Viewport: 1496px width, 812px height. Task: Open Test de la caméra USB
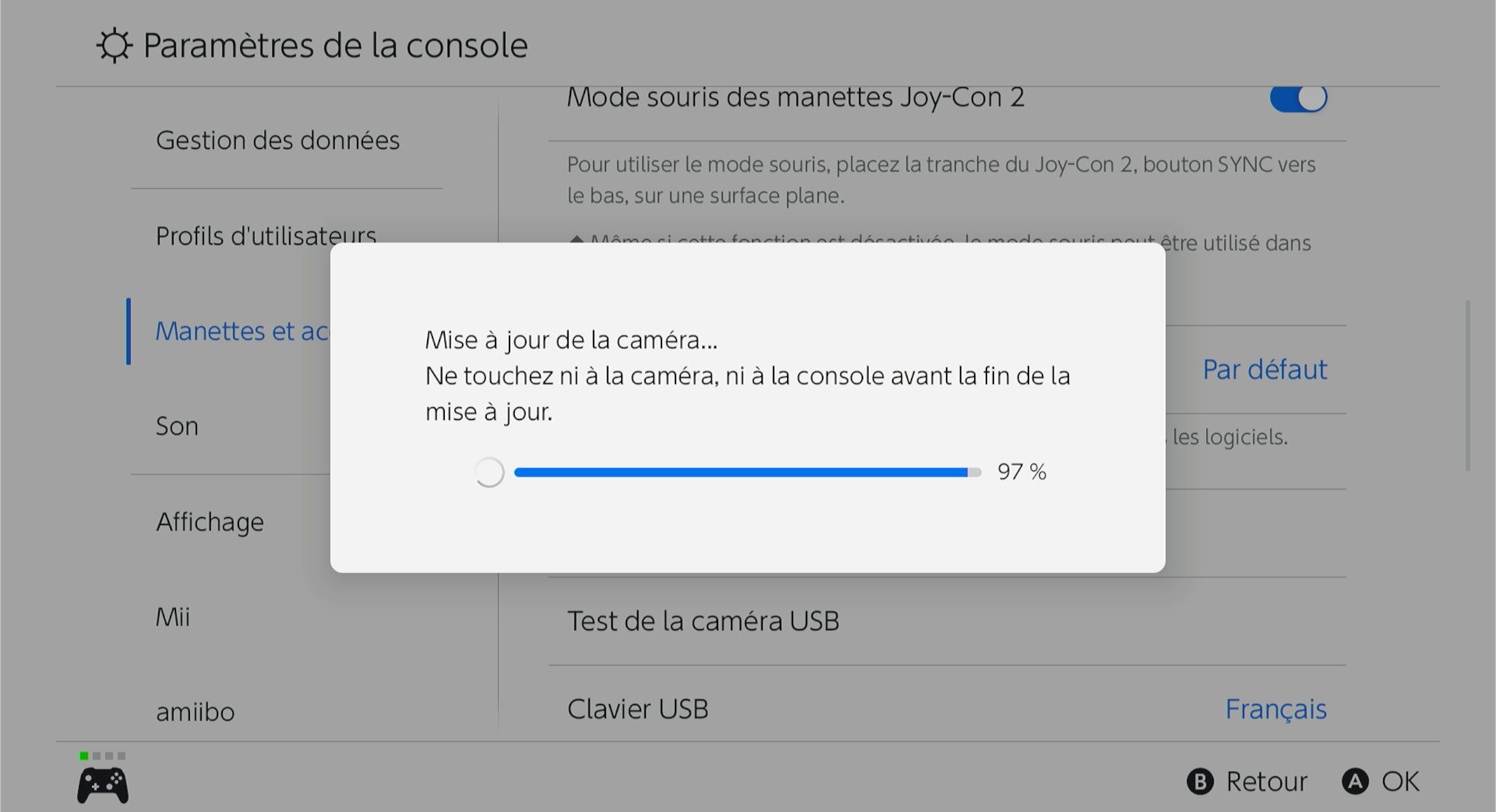703,621
